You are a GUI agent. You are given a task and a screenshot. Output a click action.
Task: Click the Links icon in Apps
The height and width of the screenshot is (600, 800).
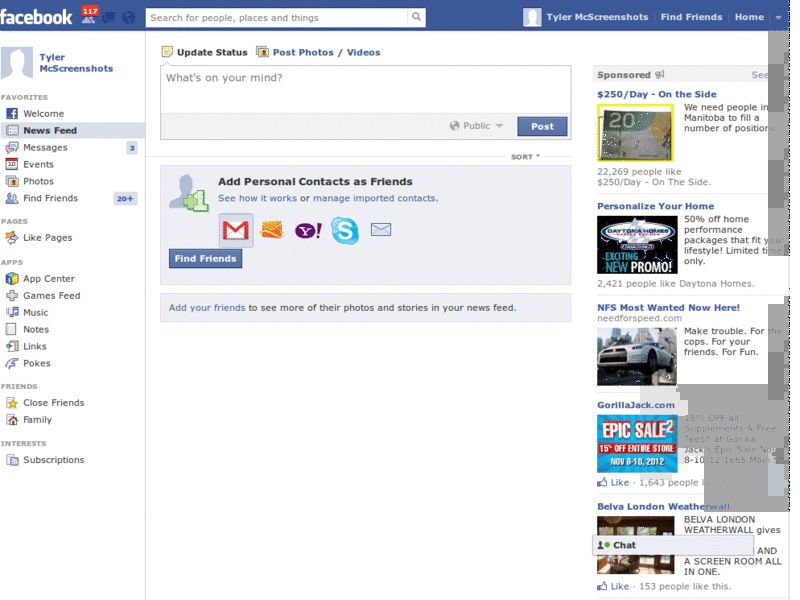pos(12,346)
